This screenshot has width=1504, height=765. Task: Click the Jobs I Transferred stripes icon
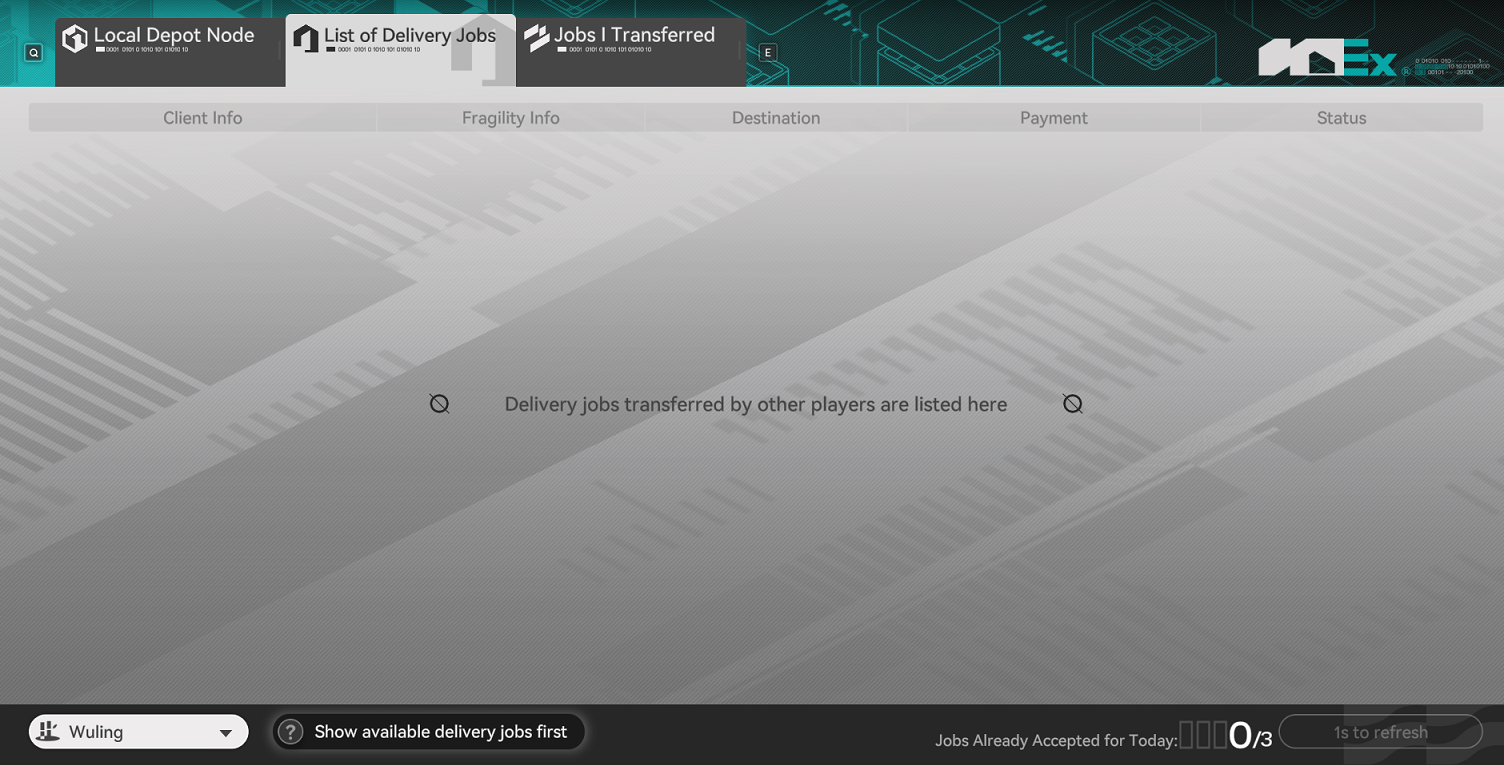coord(537,38)
